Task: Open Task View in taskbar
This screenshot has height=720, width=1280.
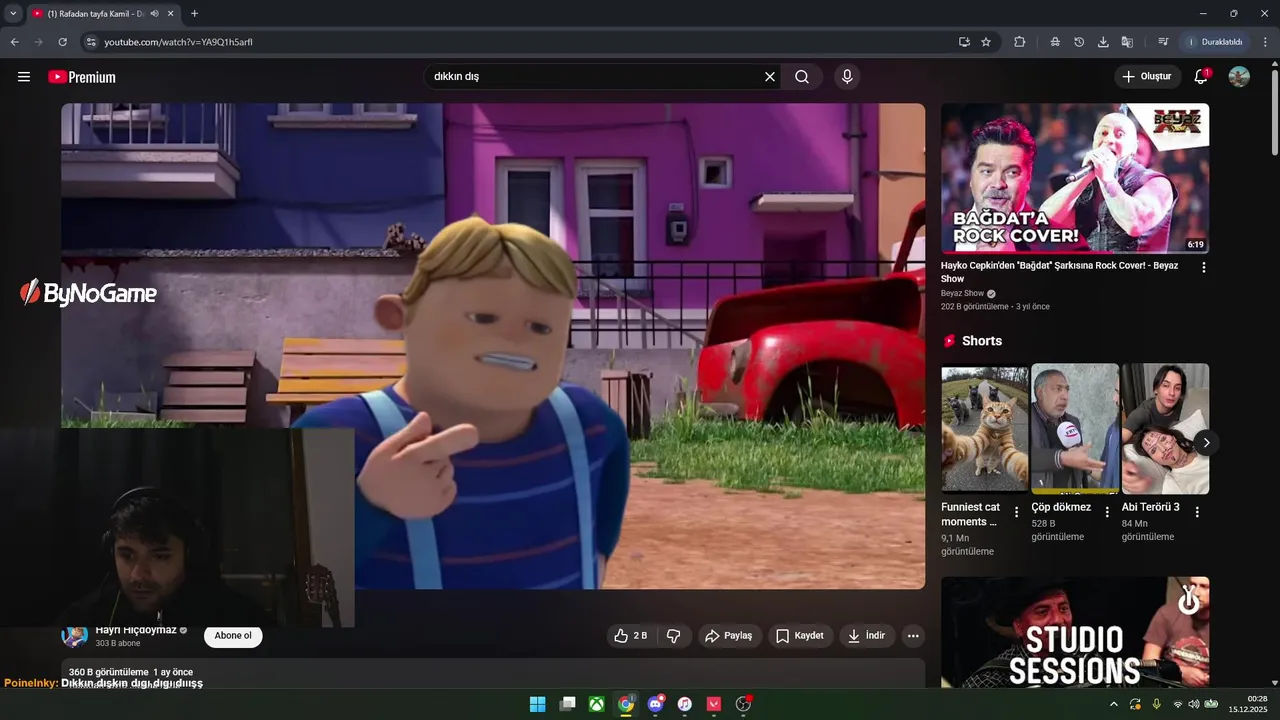Action: [567, 704]
